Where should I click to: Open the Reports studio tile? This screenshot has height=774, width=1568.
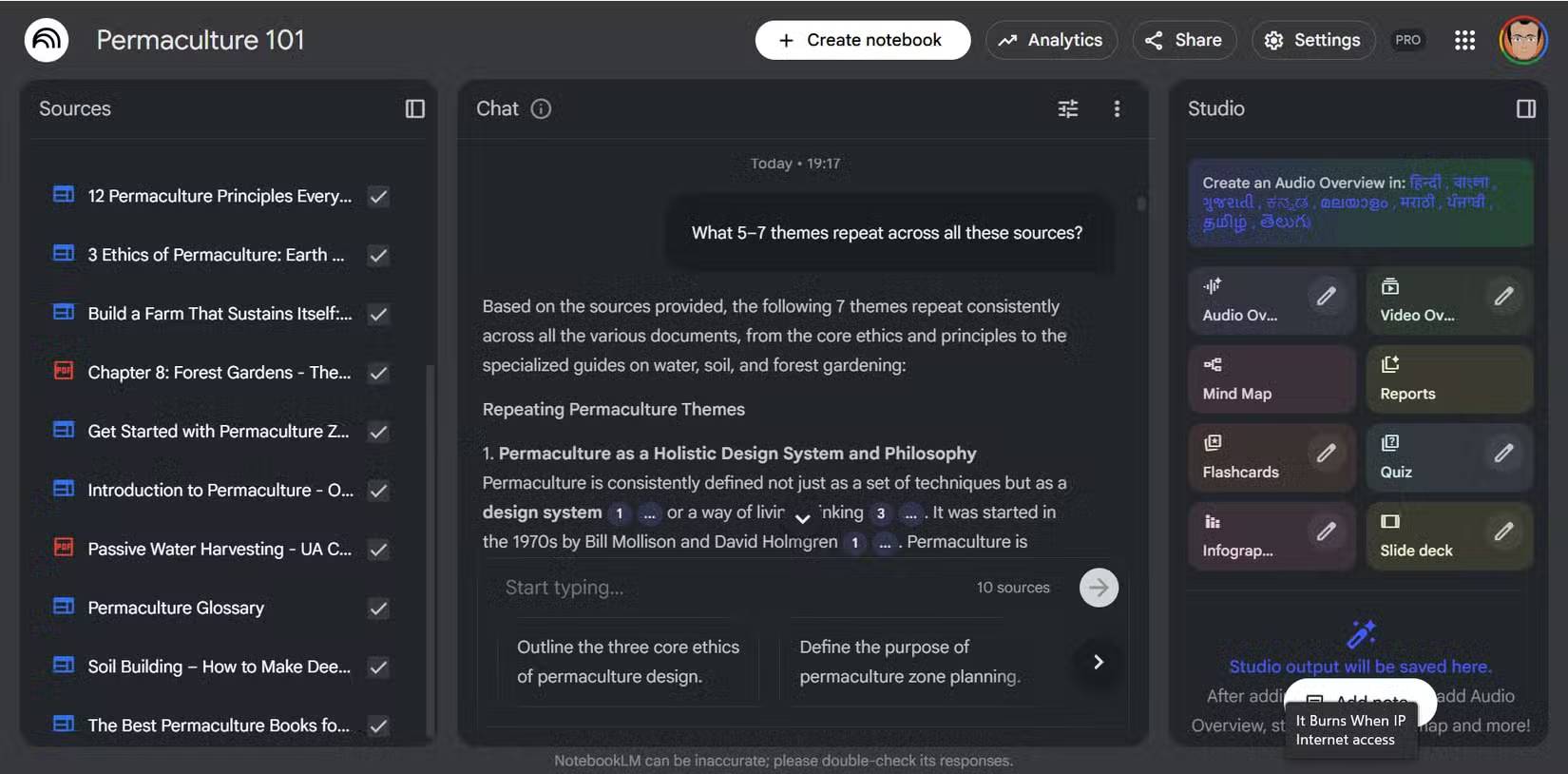tap(1449, 378)
